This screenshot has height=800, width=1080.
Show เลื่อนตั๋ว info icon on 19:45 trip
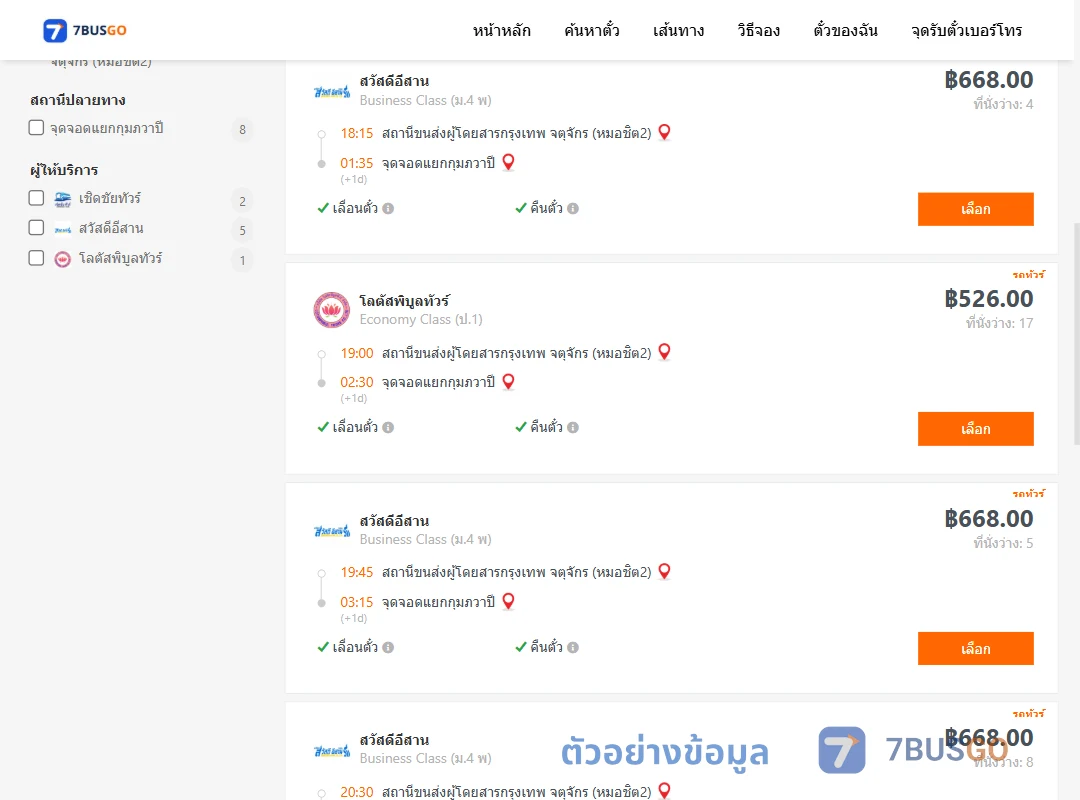pos(388,647)
